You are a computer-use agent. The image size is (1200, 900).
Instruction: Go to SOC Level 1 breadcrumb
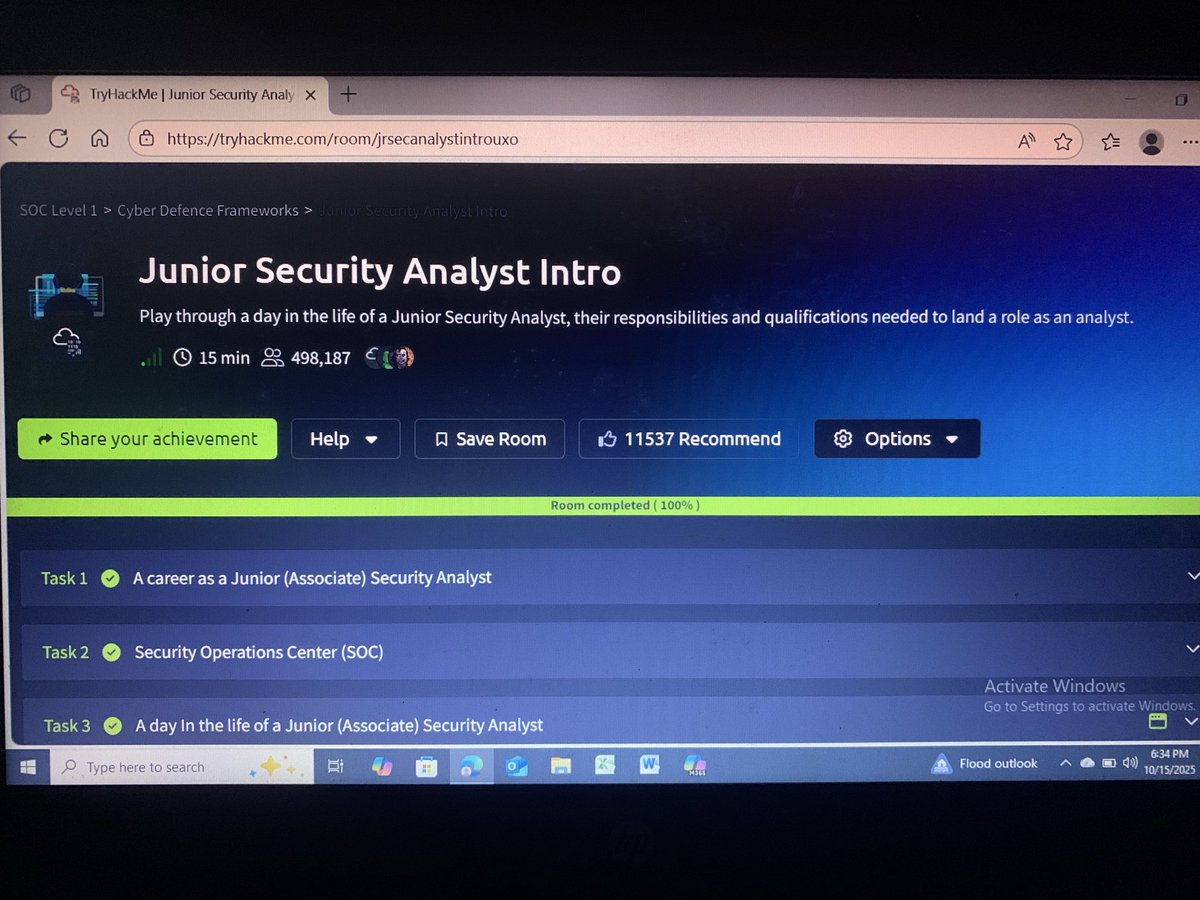[x=59, y=210]
